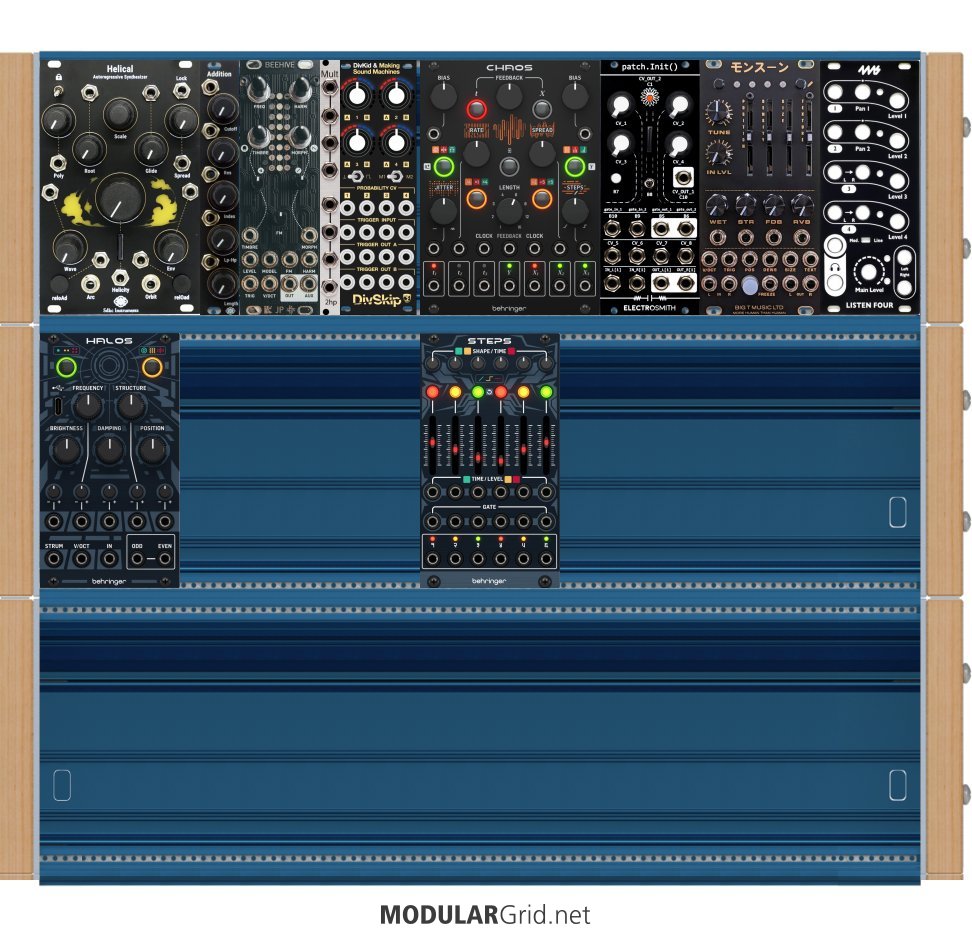The width and height of the screenshot is (972, 936).
Task: Flip the DivSkip L/FL toggle switch
Action: (356, 177)
